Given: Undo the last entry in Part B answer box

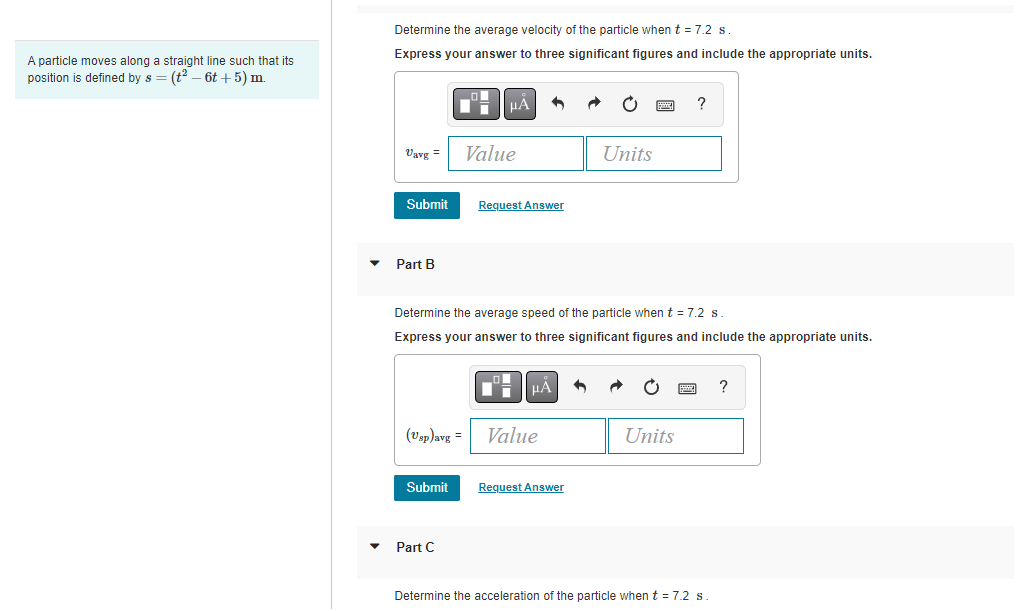Looking at the screenshot, I should 579,387.
